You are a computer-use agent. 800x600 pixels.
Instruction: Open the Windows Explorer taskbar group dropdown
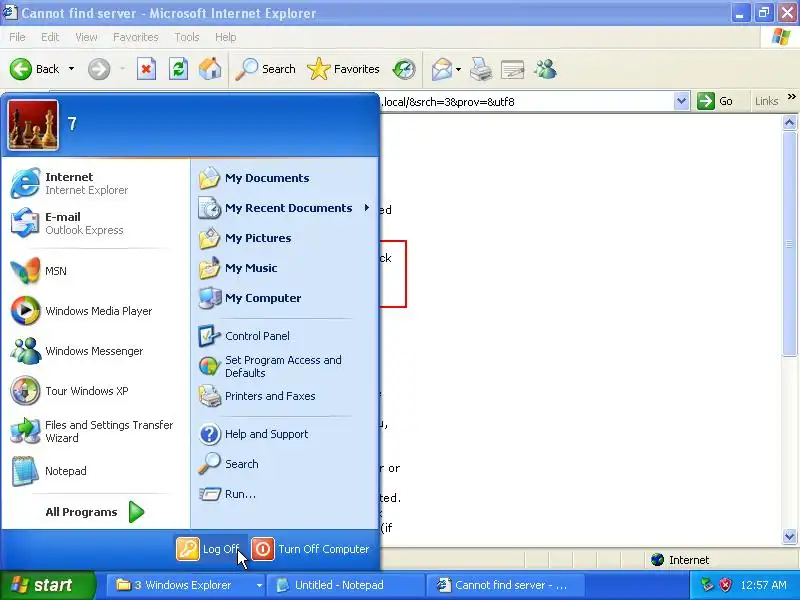[x=259, y=585]
